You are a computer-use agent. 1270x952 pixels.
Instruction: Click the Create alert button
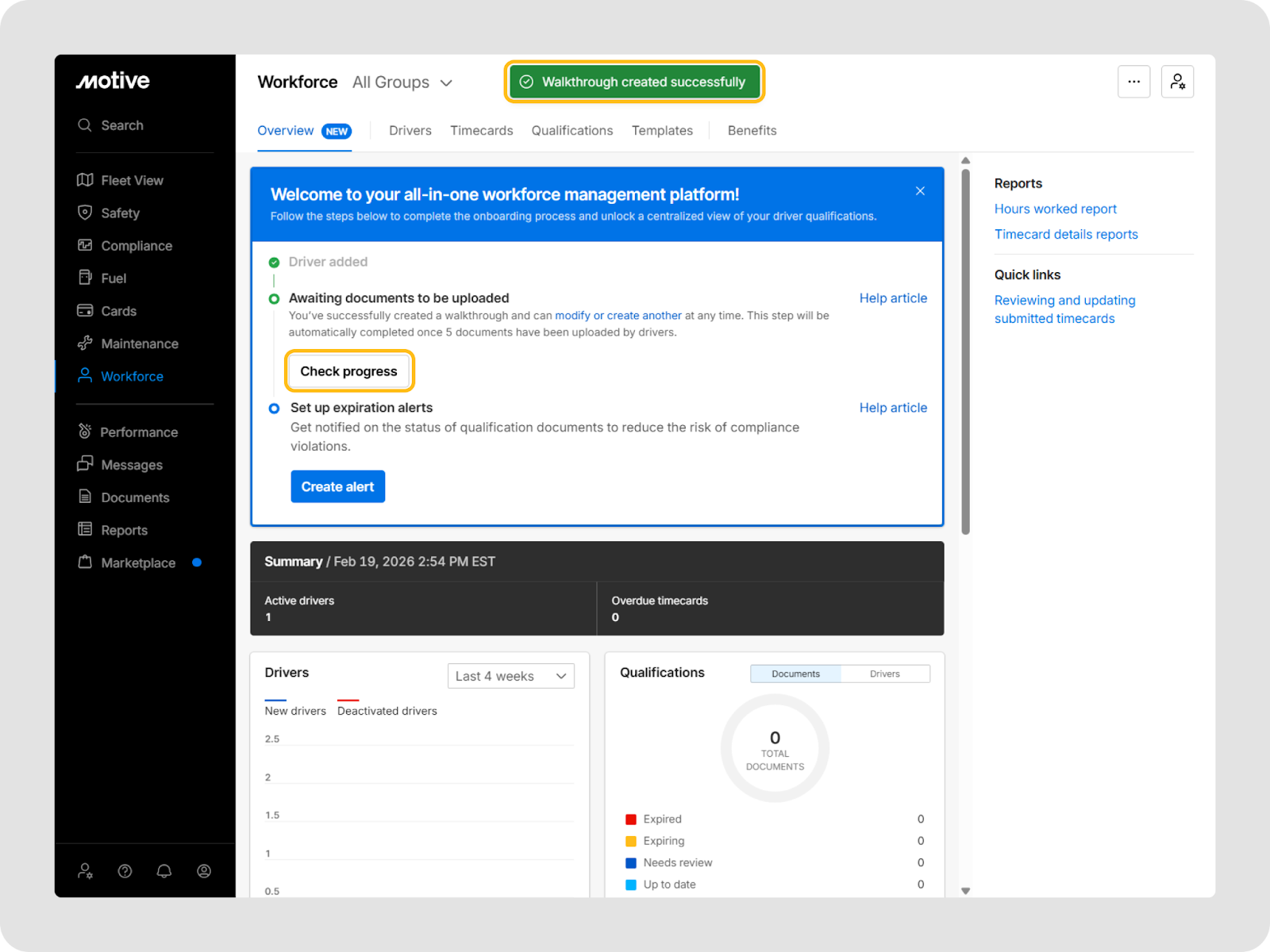coord(337,486)
